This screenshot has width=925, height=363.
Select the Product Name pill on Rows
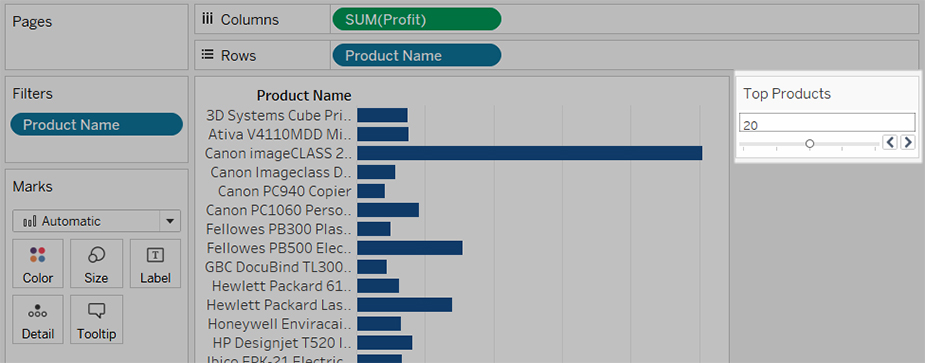pos(416,55)
